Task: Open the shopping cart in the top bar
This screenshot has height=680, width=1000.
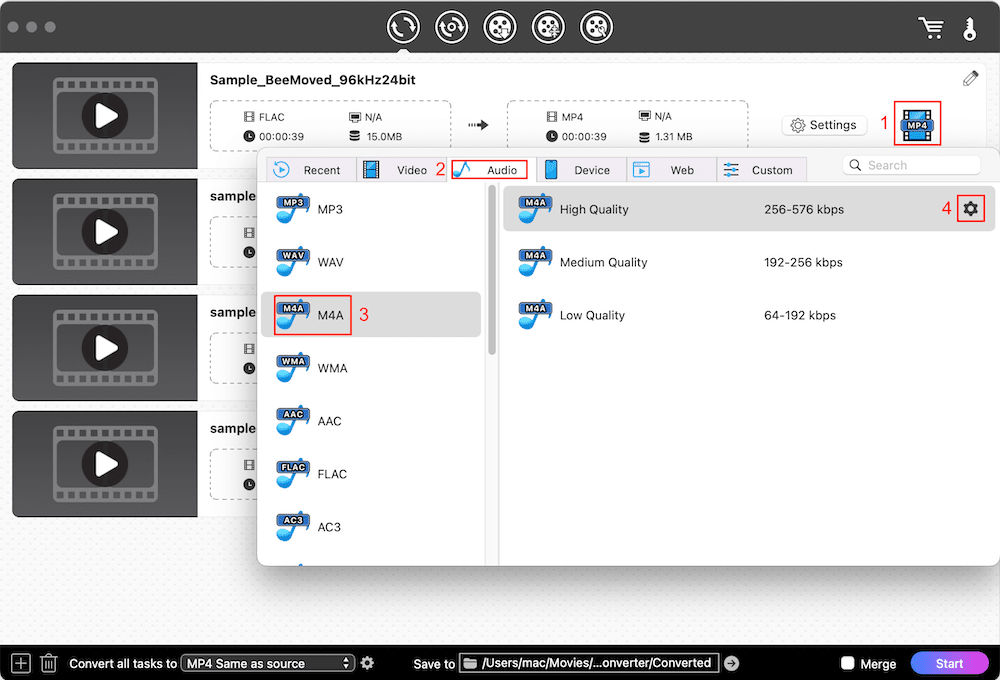Action: pos(931,27)
